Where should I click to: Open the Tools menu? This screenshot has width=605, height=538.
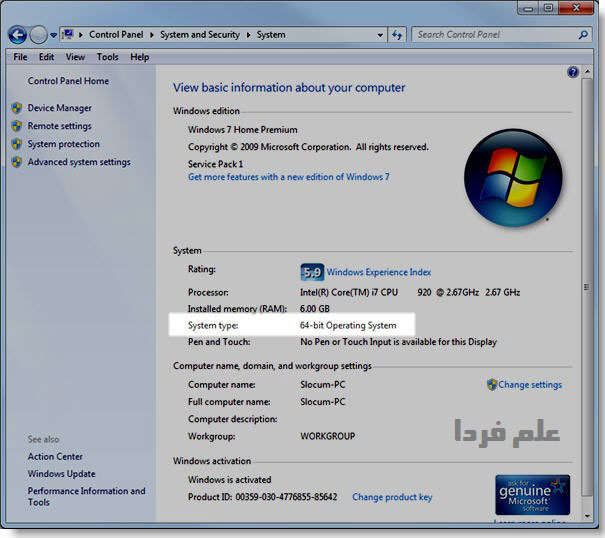tap(107, 57)
